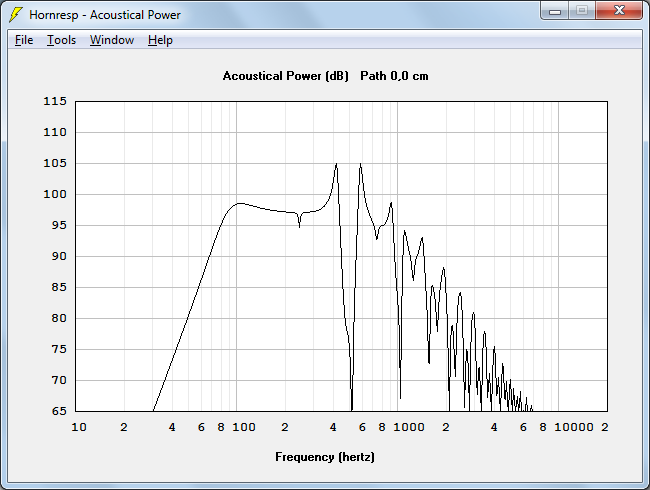
Task: Click the 105 y-axis label
Action: 55,163
